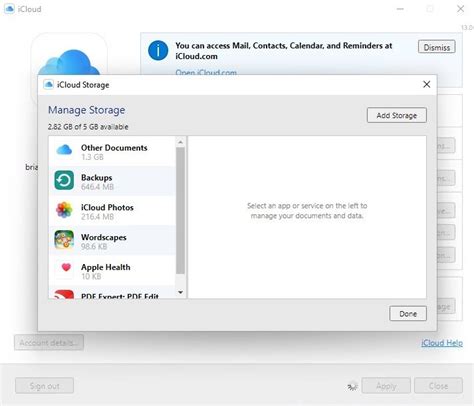Click the Apply button in iCloud window
The image size is (474, 406).
(x=386, y=386)
